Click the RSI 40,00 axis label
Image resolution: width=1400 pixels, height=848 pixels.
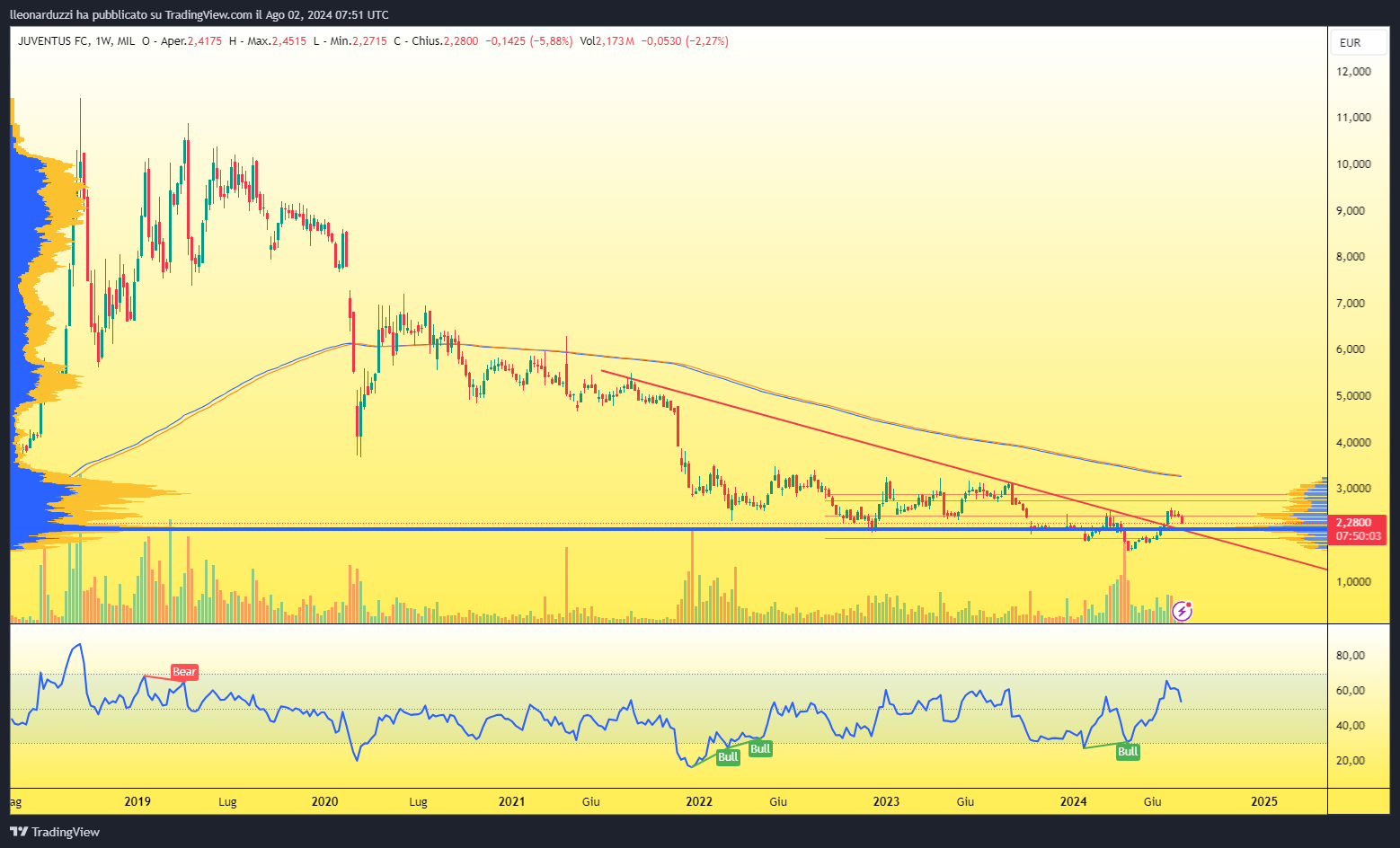click(x=1351, y=726)
